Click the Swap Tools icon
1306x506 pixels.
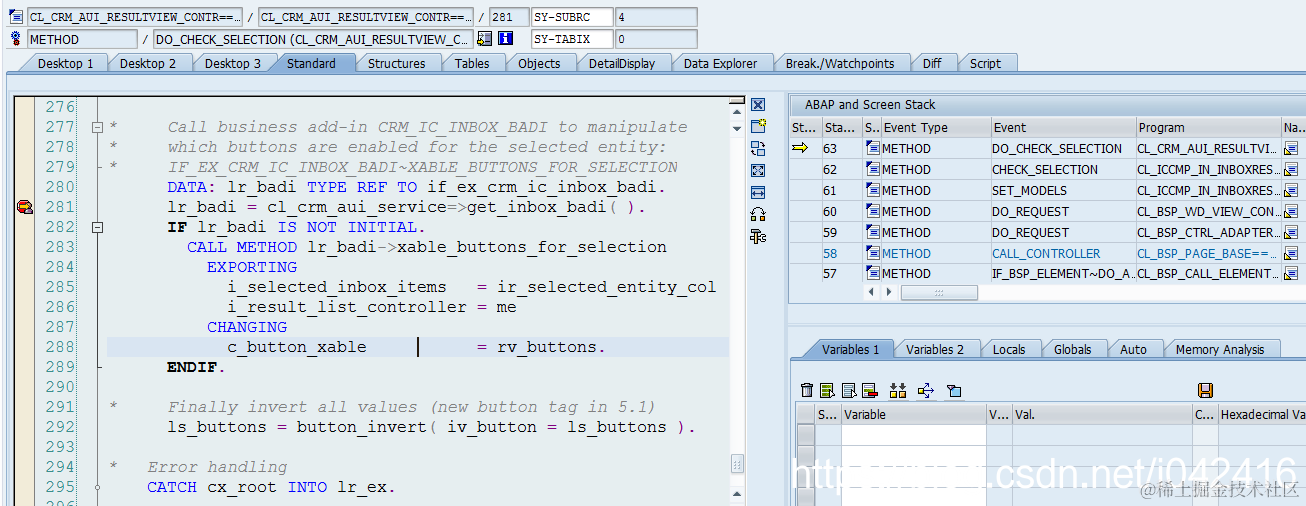coord(758,214)
